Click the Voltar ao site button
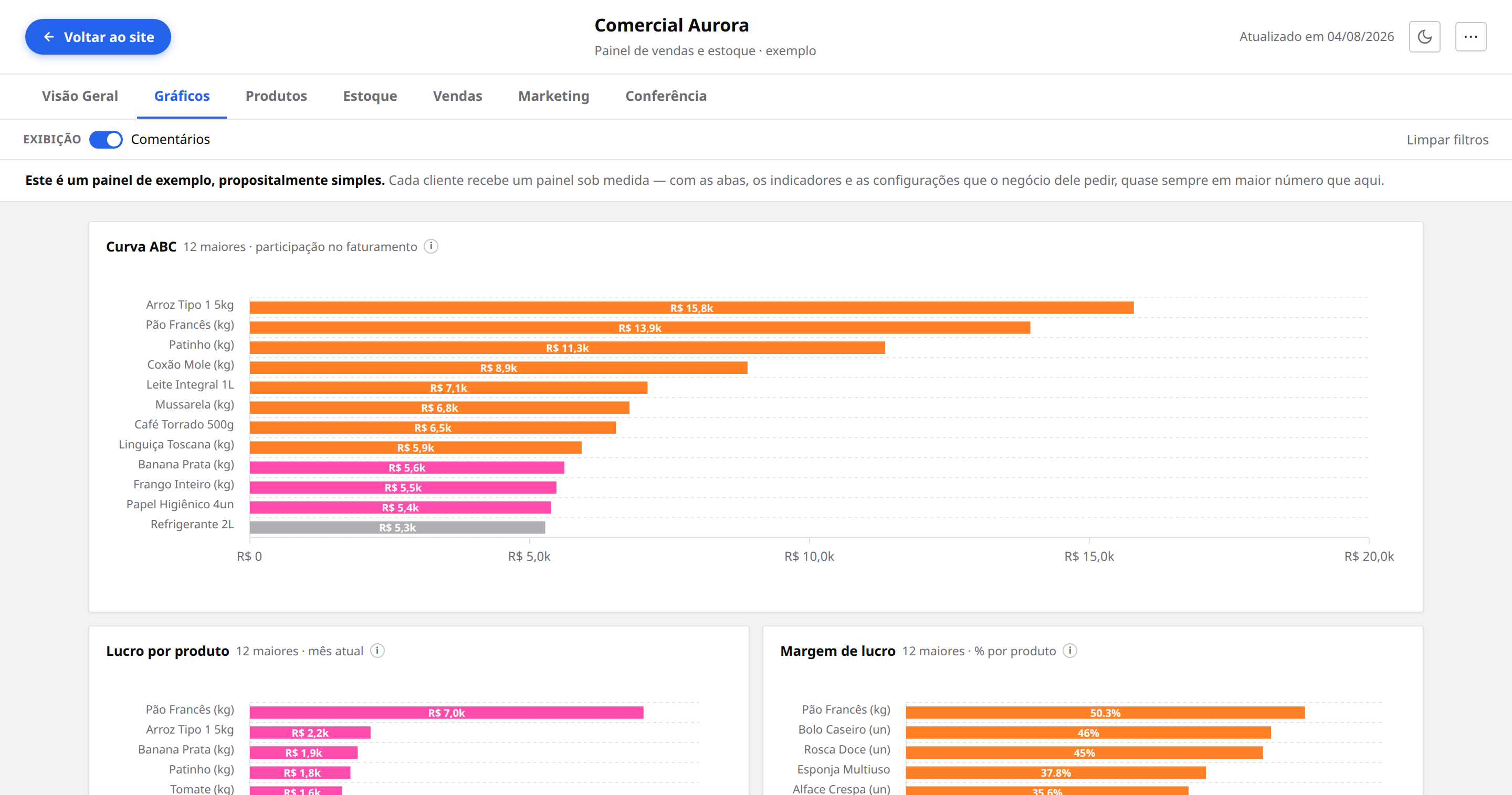Screen dimensions: 1512x795 (98, 37)
